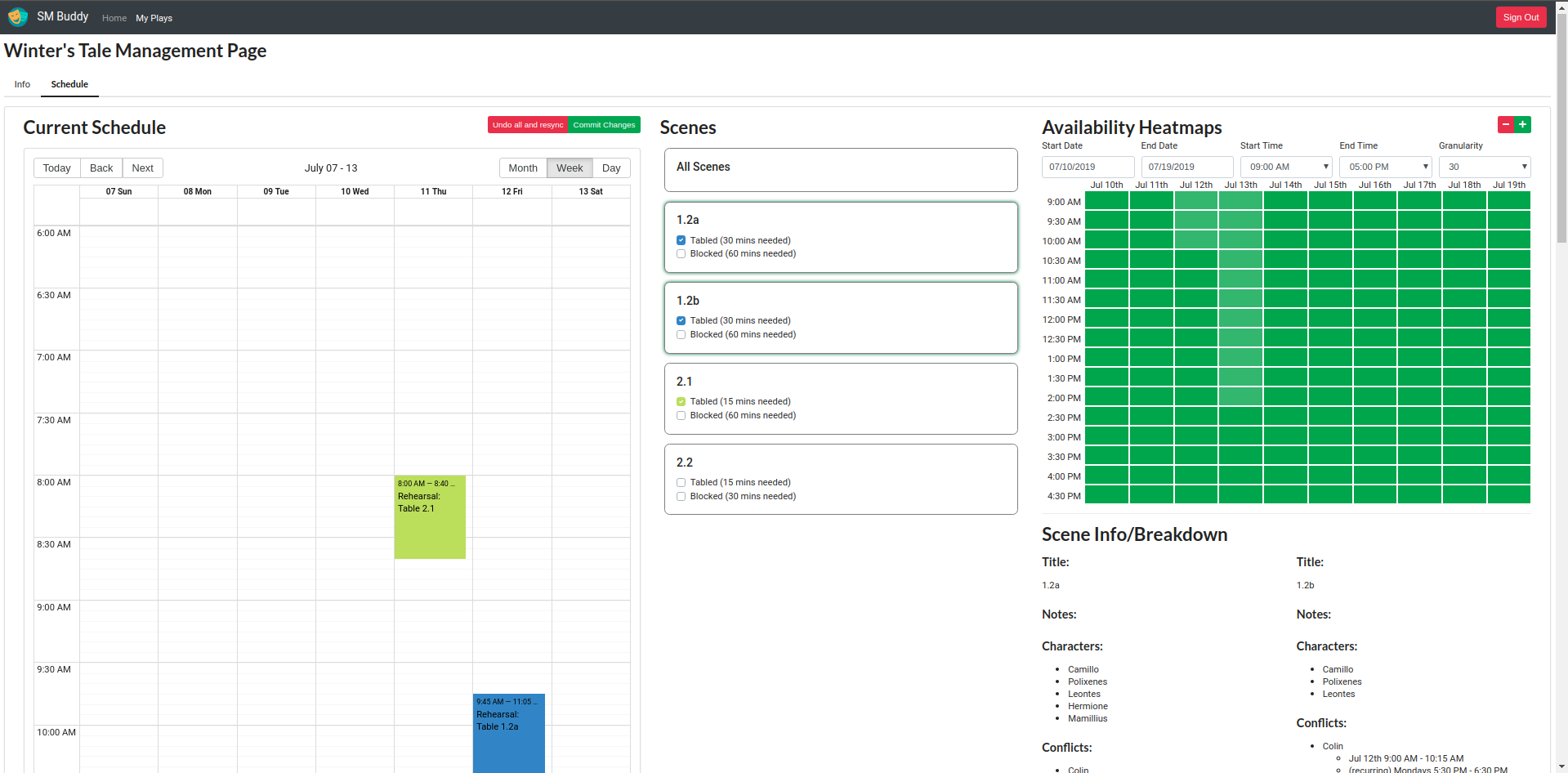This screenshot has width=1568, height=773.
Task: Click the green plus heatmap button
Action: pos(1523,124)
